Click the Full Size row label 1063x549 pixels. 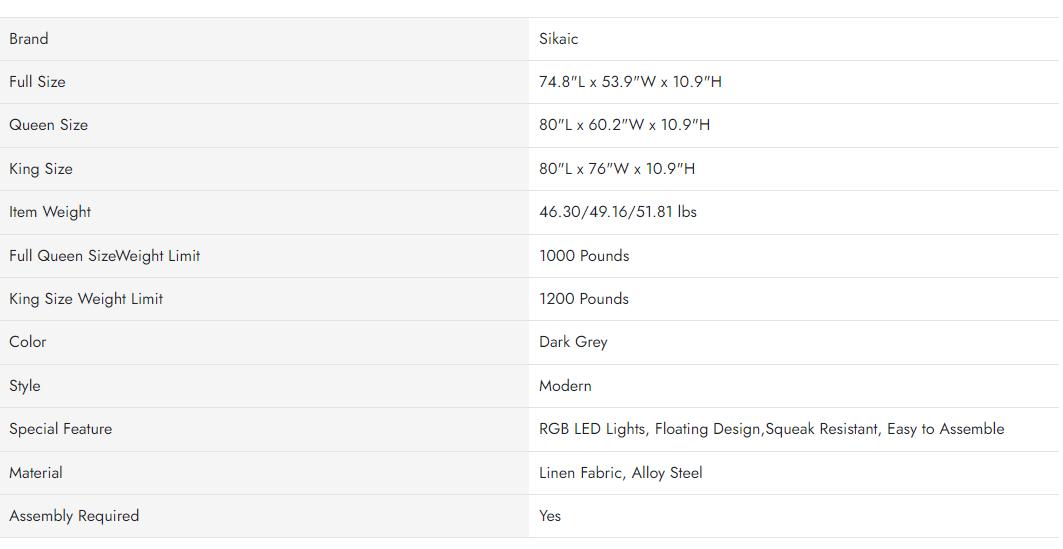pyautogui.click(x=37, y=82)
